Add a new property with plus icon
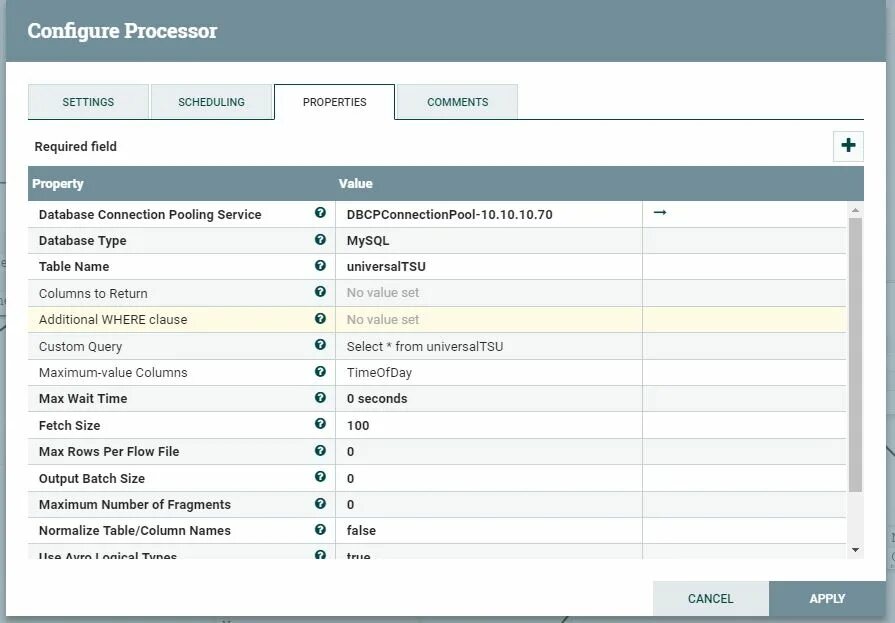The width and height of the screenshot is (895, 623). (x=848, y=146)
